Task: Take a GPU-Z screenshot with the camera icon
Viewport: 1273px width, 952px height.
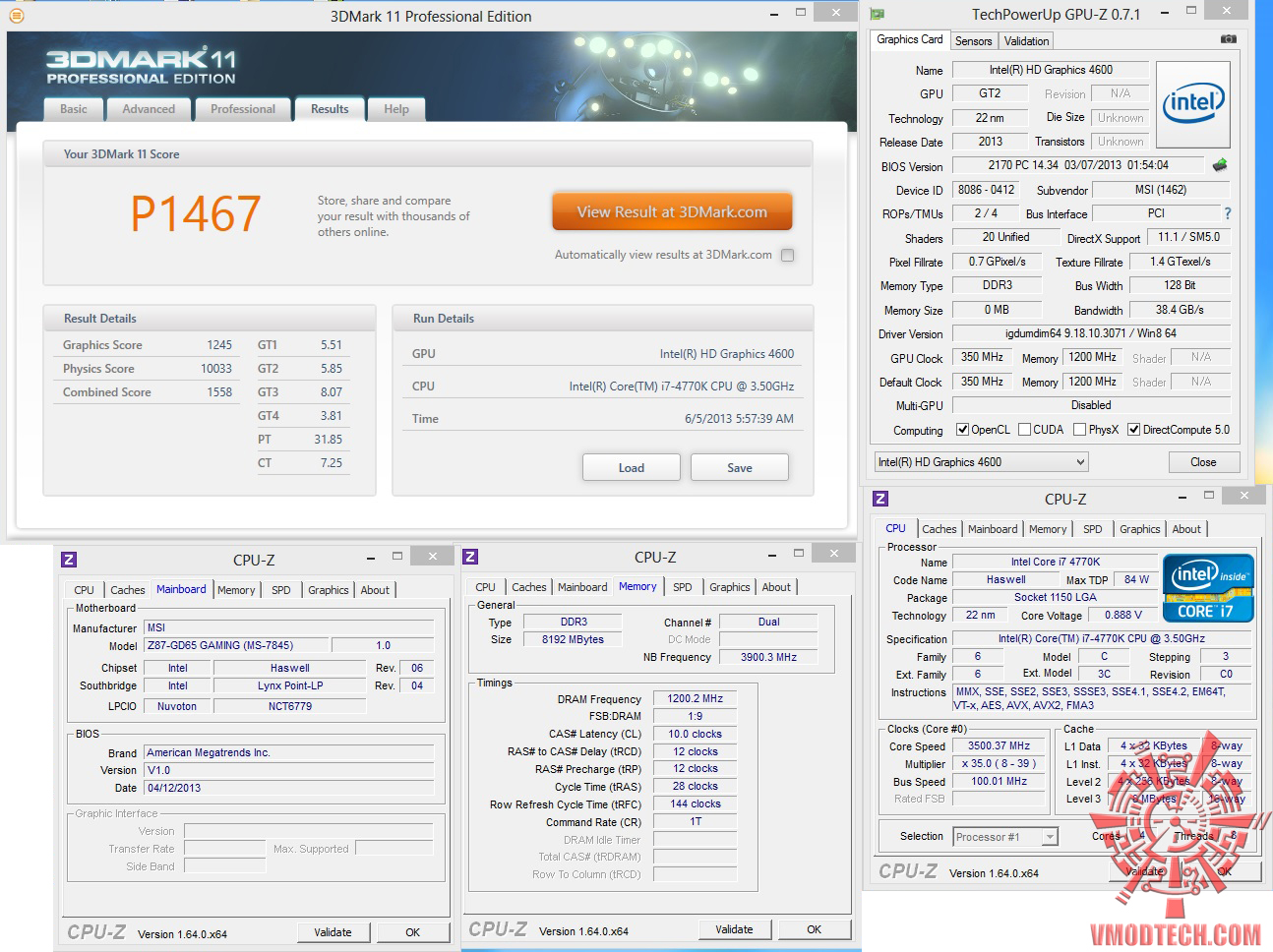Action: [x=1229, y=39]
